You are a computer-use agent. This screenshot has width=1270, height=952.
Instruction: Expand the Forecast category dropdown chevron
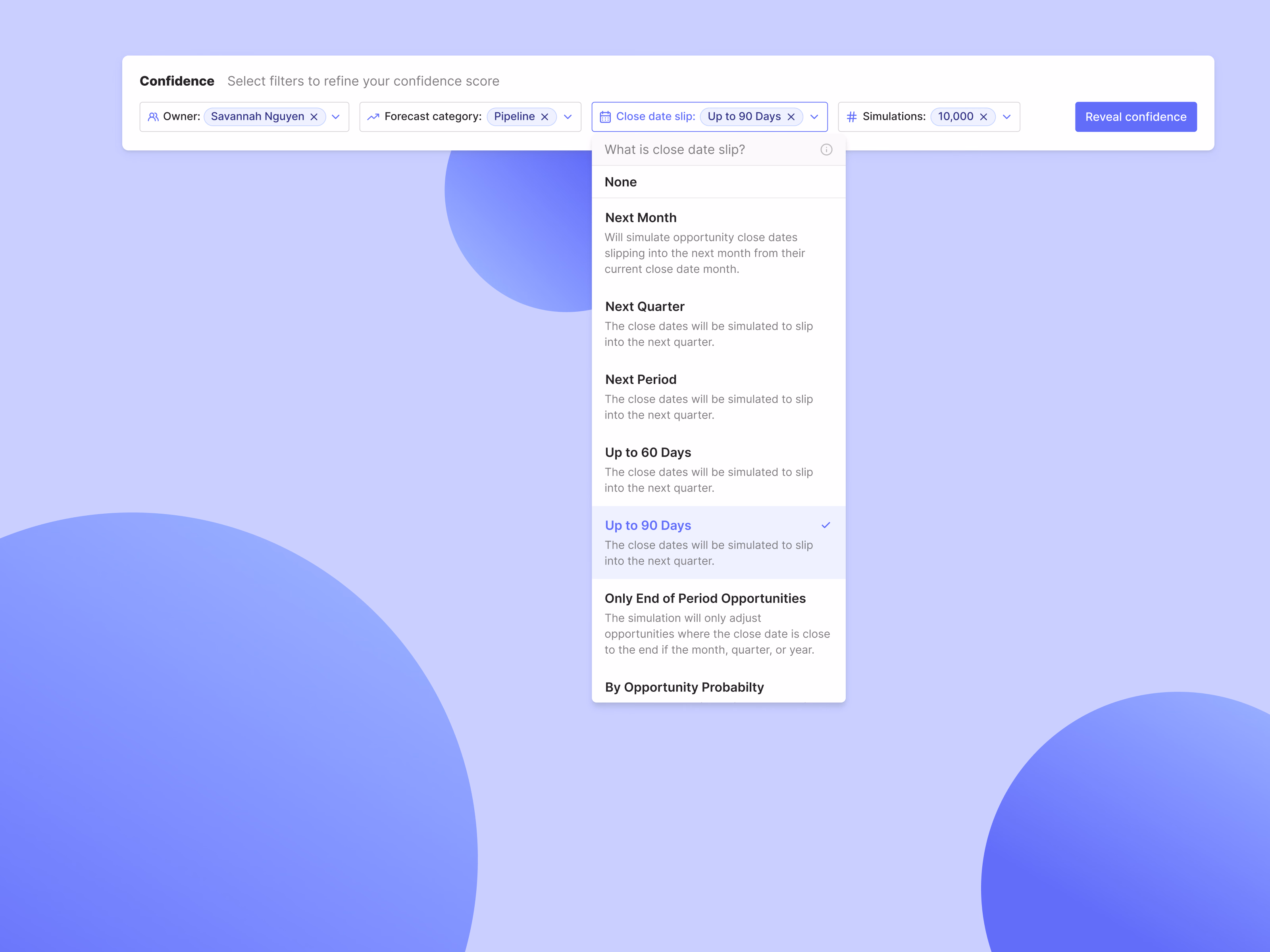pos(568,117)
